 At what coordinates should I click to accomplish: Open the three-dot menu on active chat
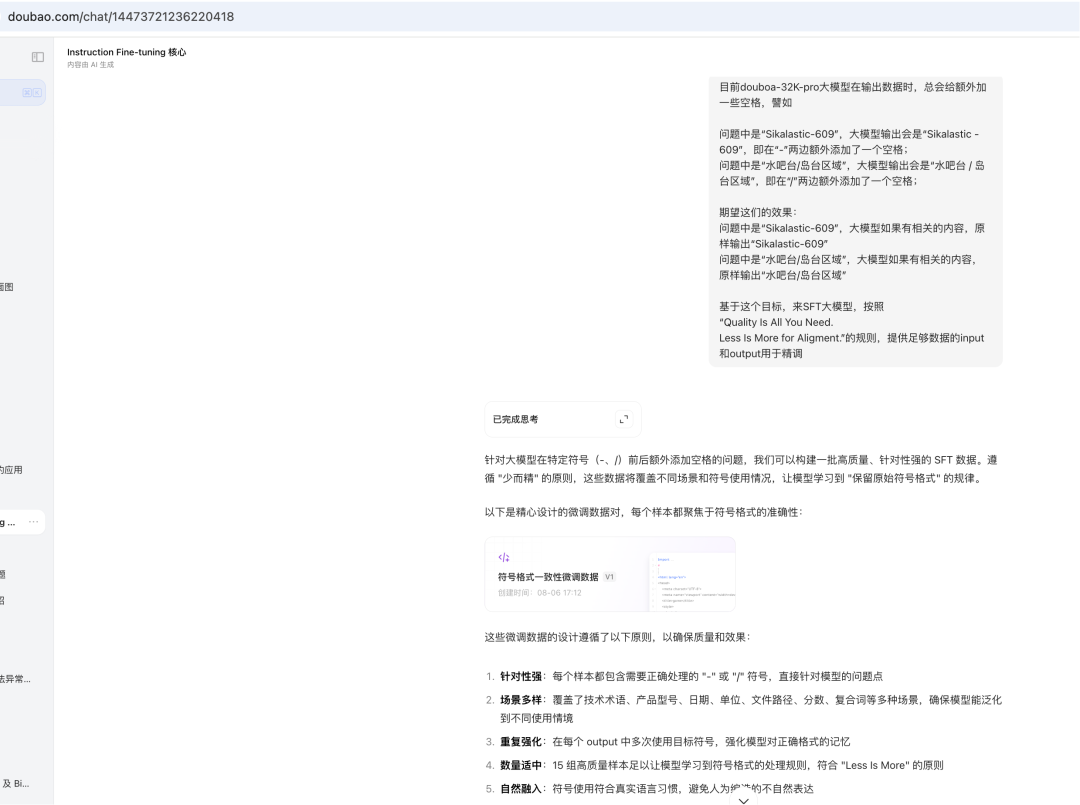click(x=33, y=522)
